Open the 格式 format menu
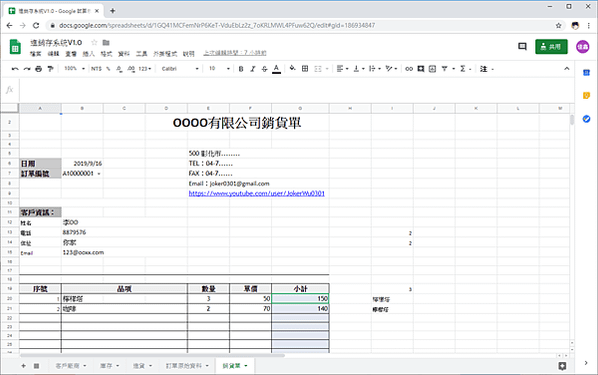Screen dimensions: 598x375 [106, 54]
